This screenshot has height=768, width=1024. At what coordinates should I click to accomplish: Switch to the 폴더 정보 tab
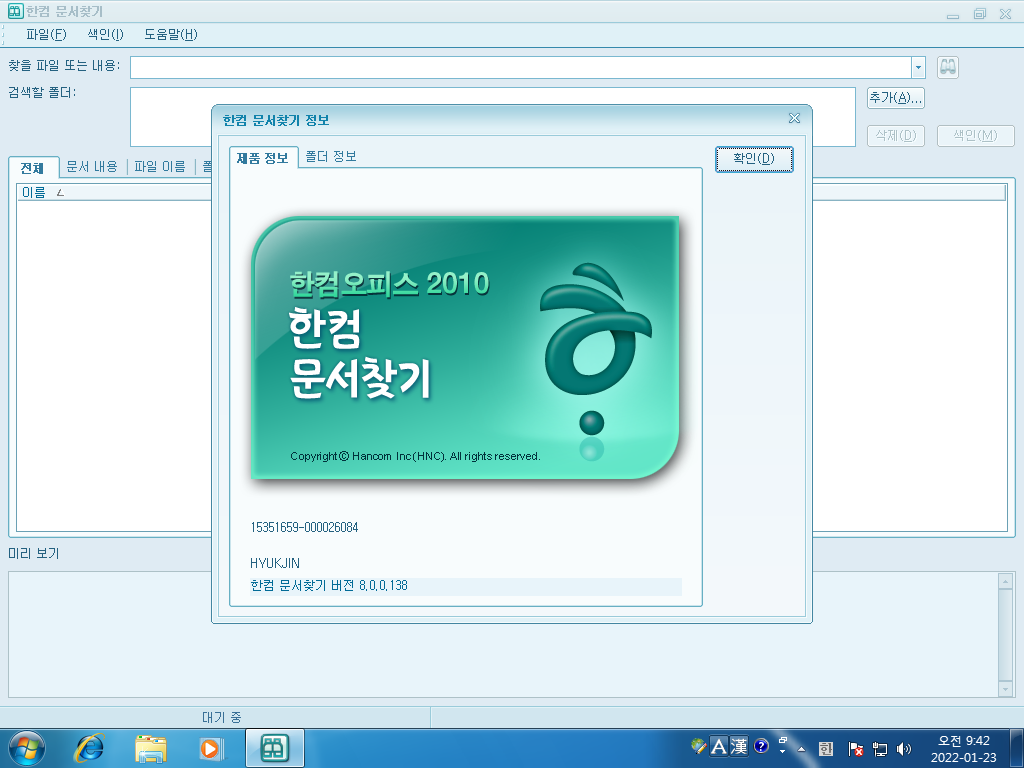pyautogui.click(x=330, y=157)
